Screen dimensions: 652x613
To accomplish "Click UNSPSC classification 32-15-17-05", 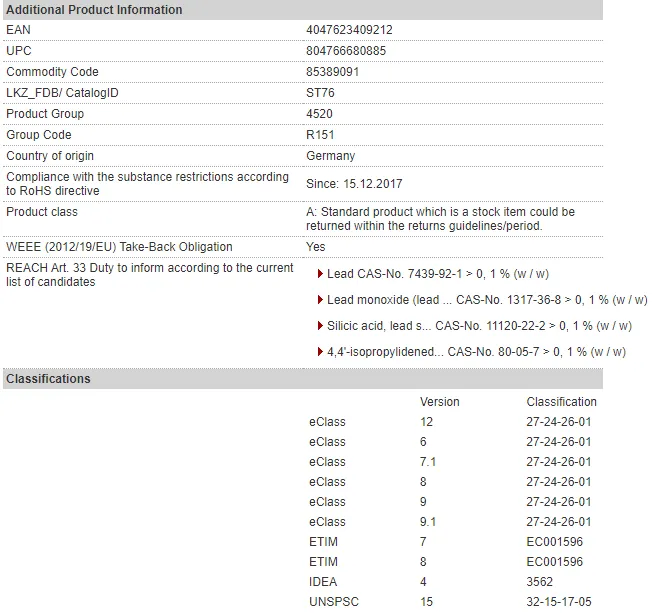I will point(559,601).
